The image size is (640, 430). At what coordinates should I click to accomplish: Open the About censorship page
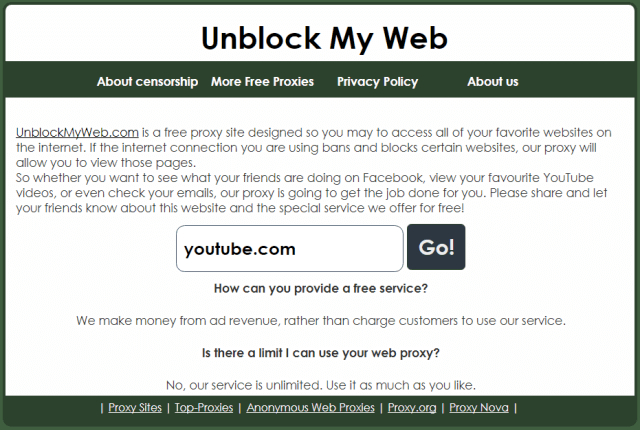[x=147, y=82]
